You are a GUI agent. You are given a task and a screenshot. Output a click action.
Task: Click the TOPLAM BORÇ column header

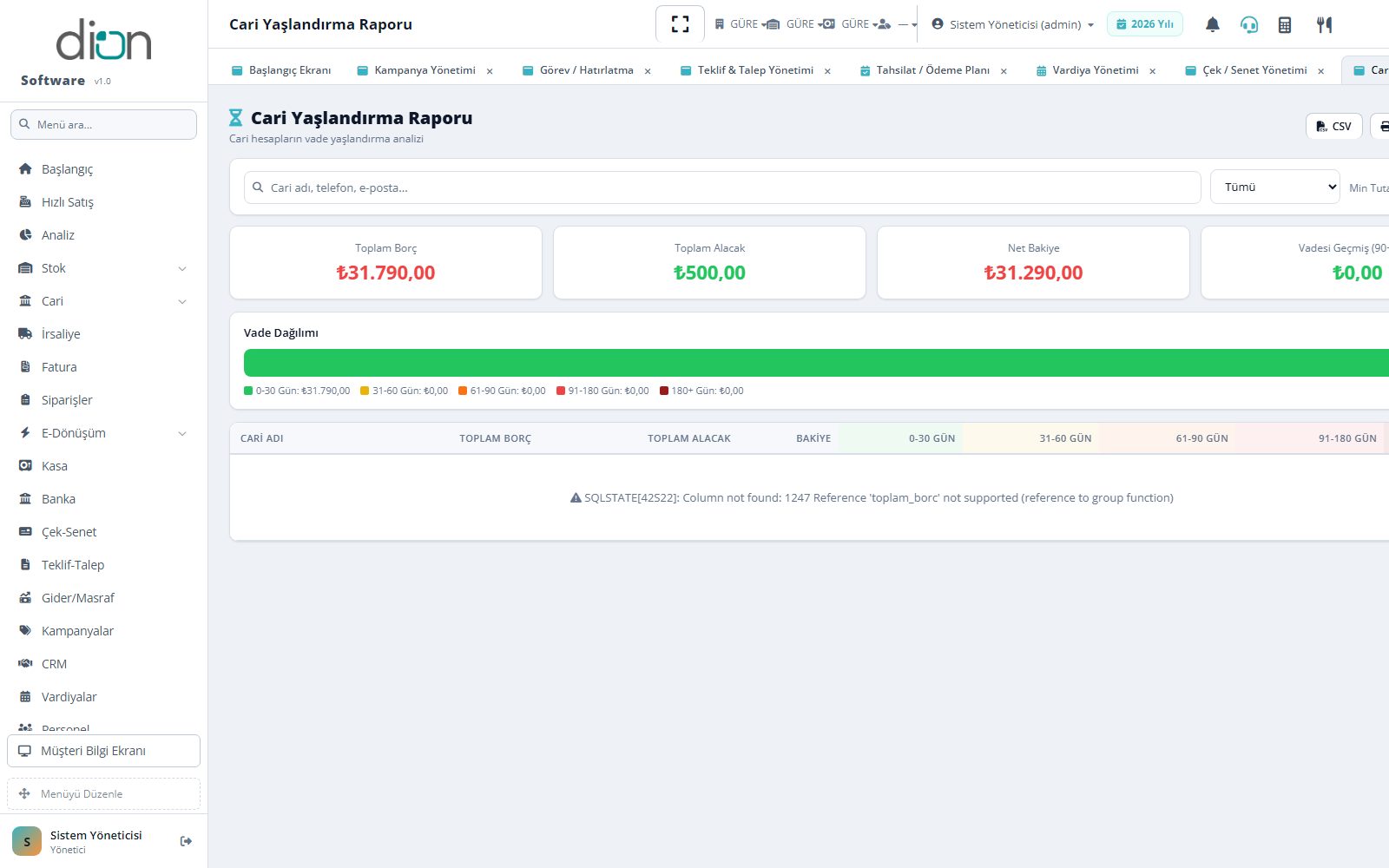pos(495,438)
